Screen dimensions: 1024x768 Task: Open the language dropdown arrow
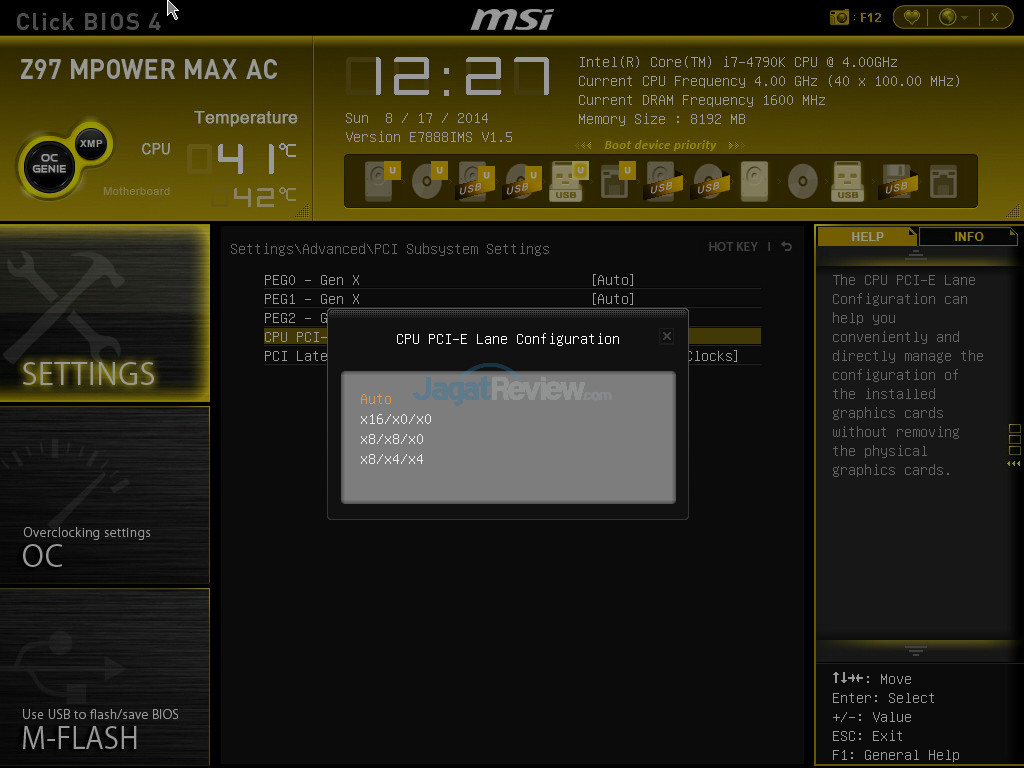tap(965, 18)
